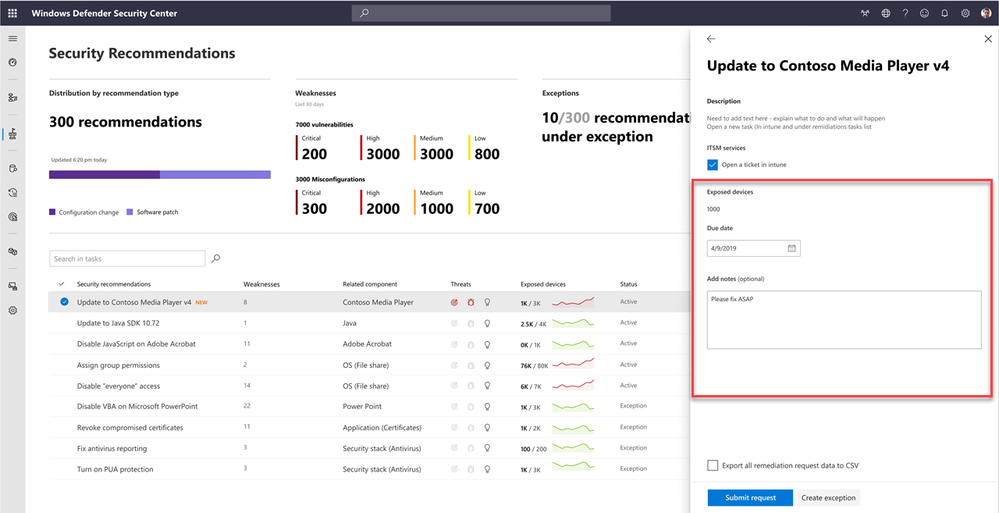
Task: Focus the top global search box
Action: click(x=481, y=13)
